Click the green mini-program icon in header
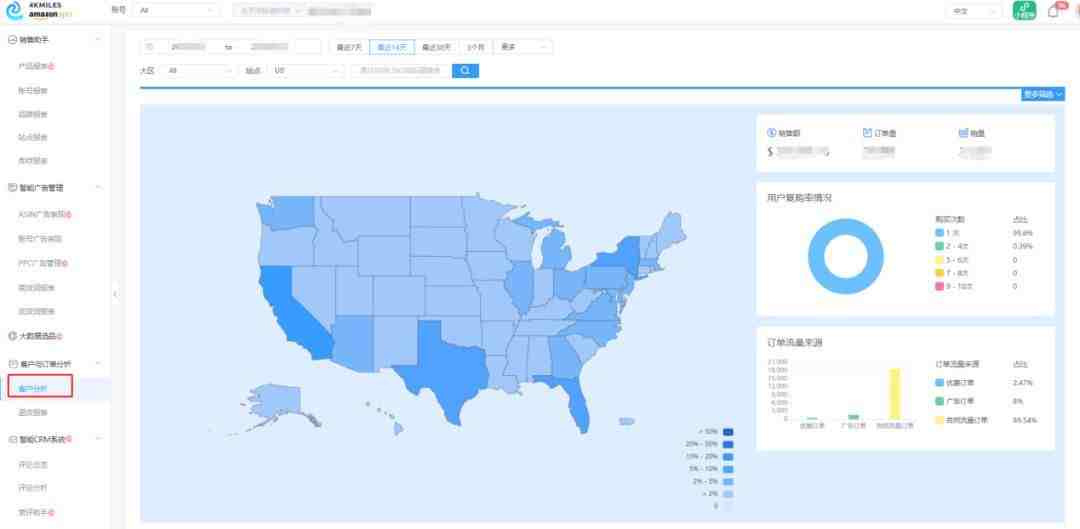This screenshot has height=529, width=1080. pyautogui.click(x=1024, y=10)
